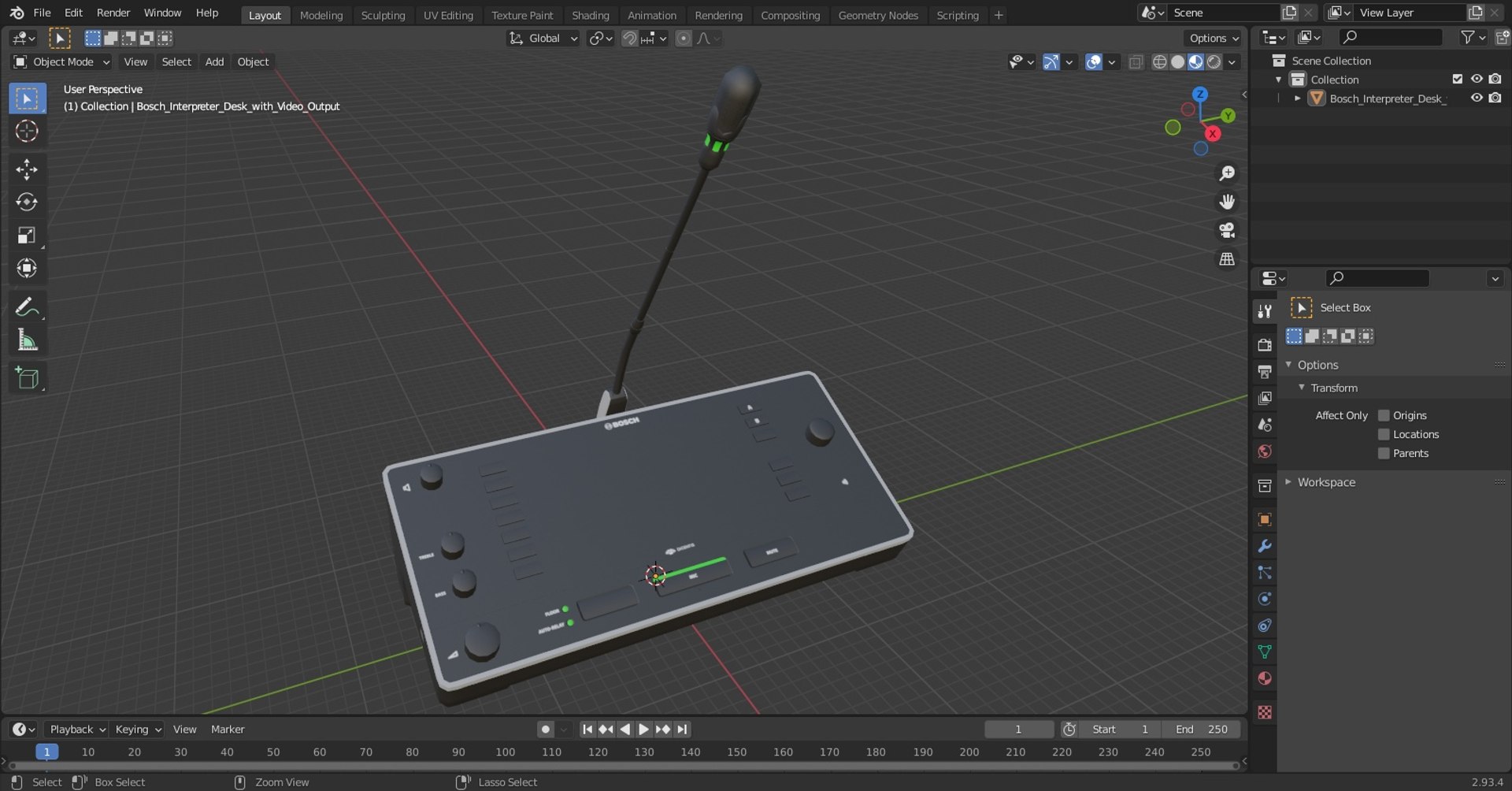
Task: Click the End frame value field
Action: [x=1202, y=730]
